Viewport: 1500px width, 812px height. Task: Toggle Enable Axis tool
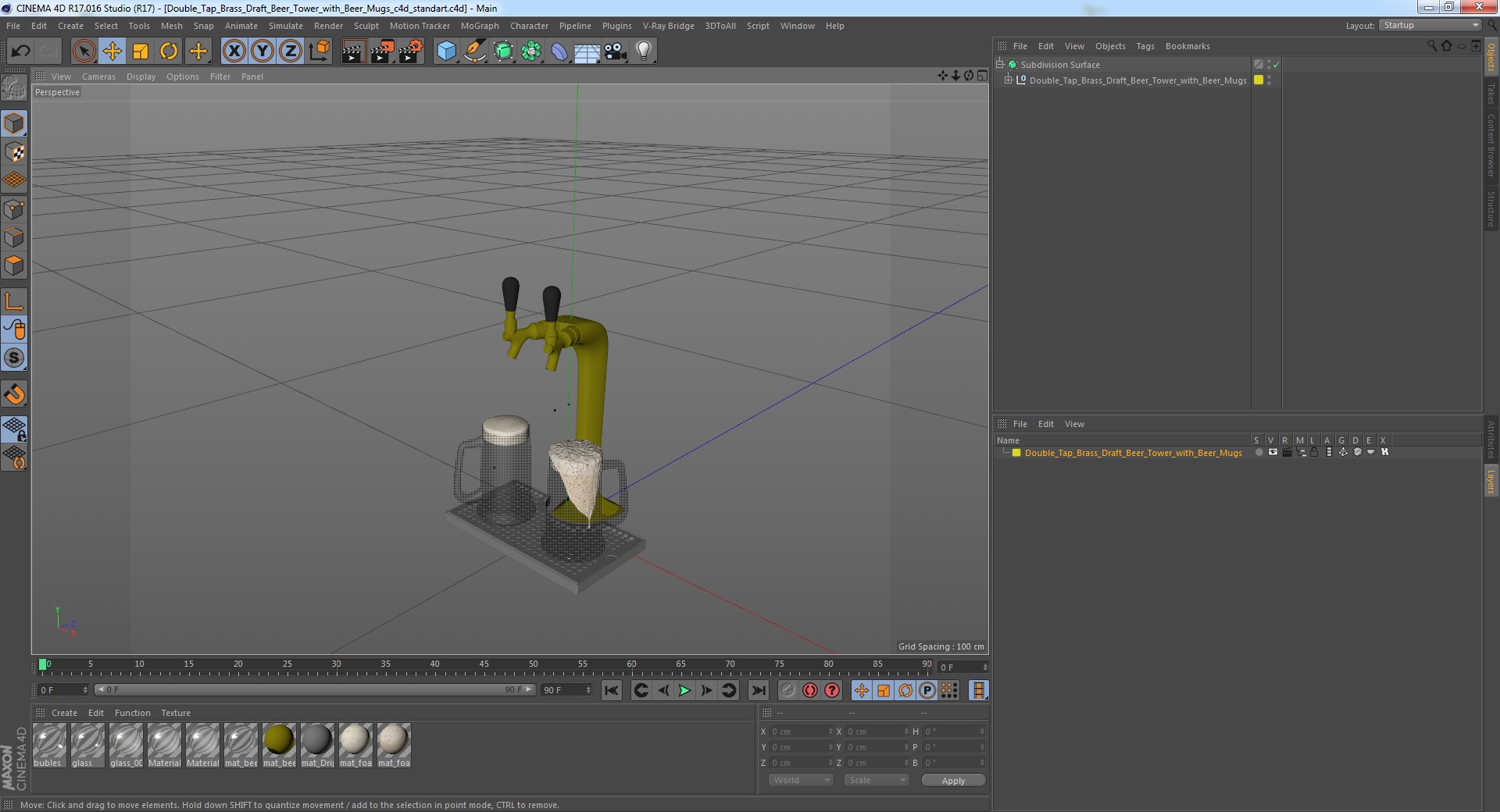[14, 301]
